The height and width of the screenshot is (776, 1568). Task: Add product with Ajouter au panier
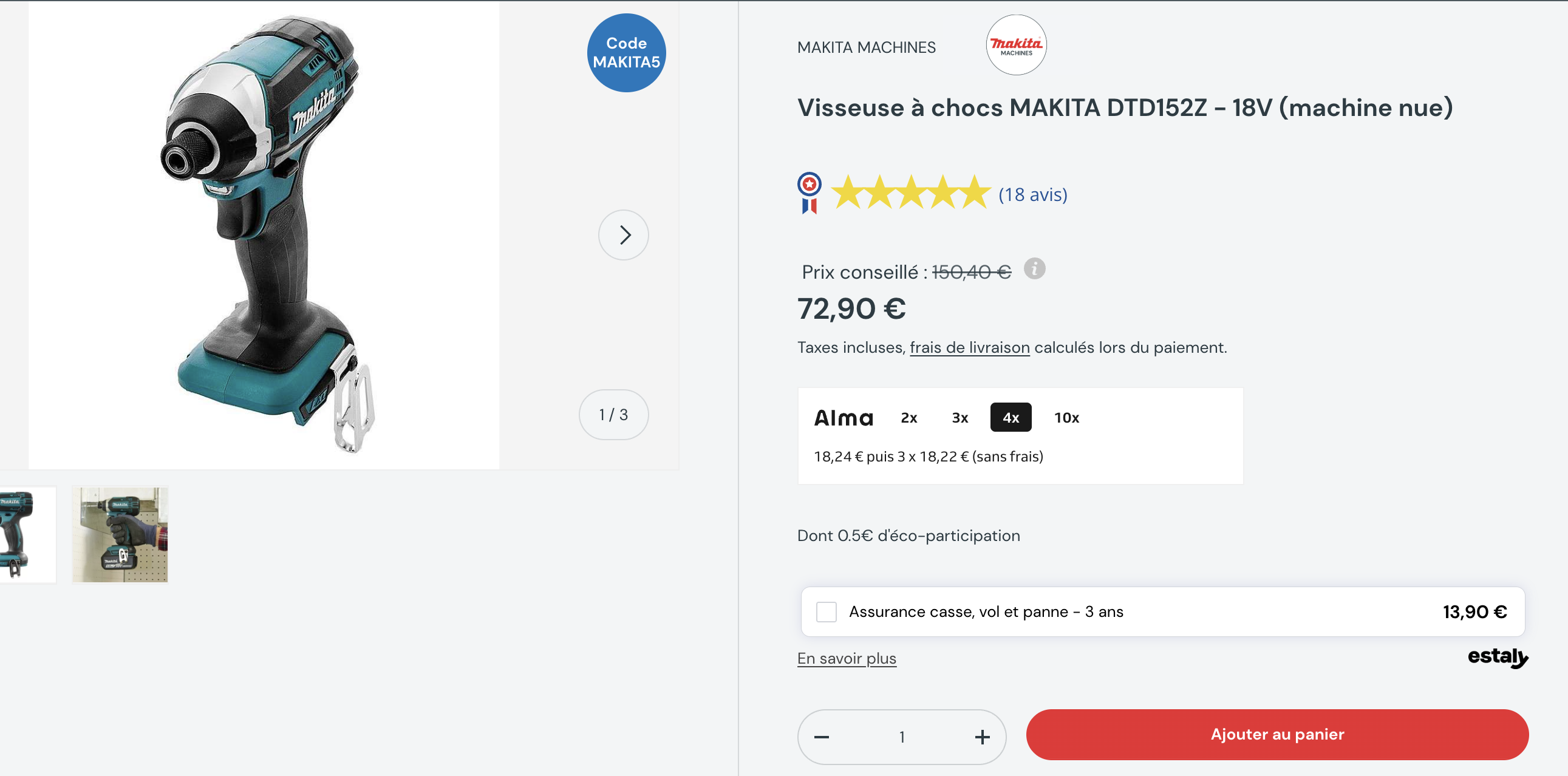[x=1277, y=735]
